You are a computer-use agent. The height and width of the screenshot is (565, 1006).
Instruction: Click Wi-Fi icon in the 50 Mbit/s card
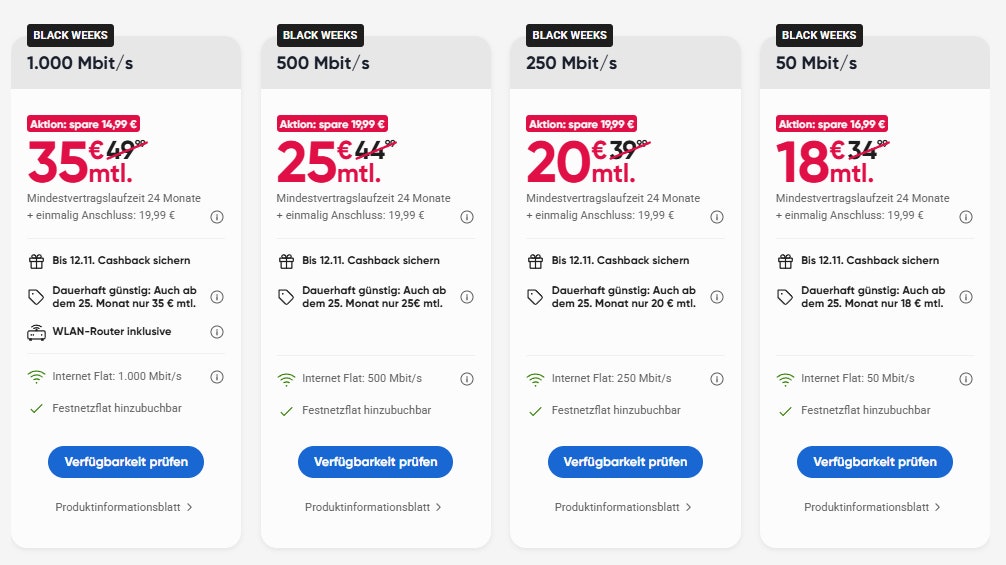[785, 379]
